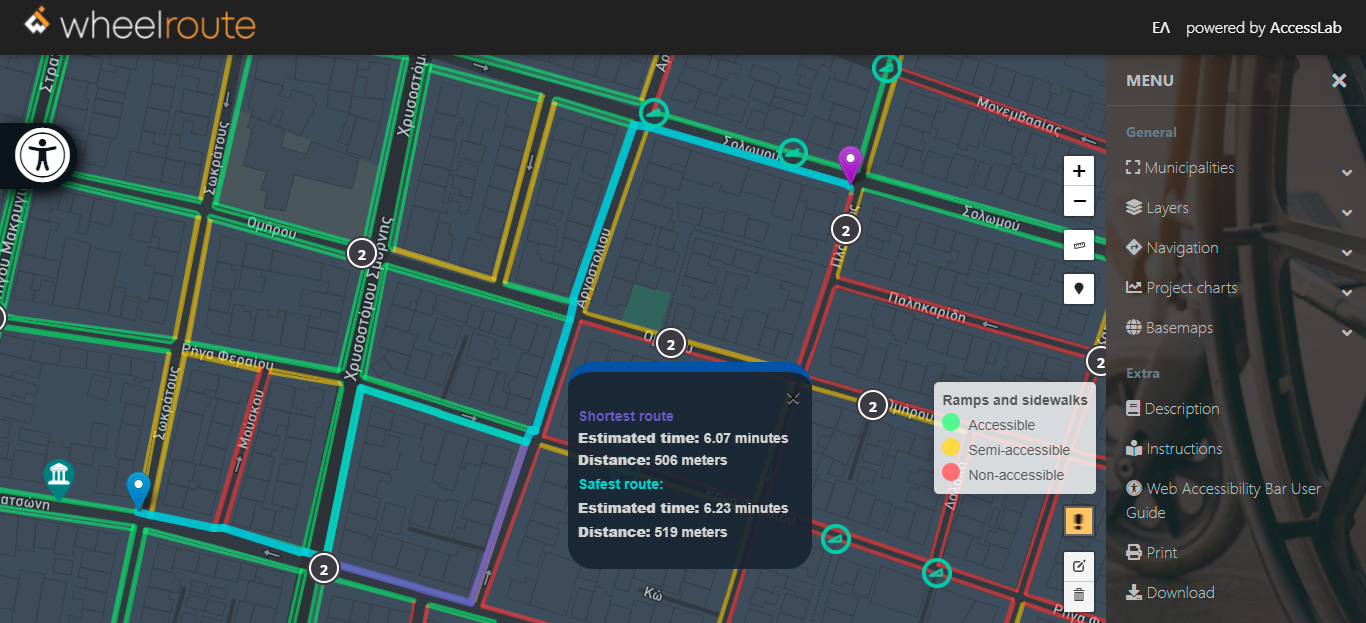Image resolution: width=1366 pixels, height=623 pixels.
Task: Click the trash delete map tool
Action: point(1079,596)
